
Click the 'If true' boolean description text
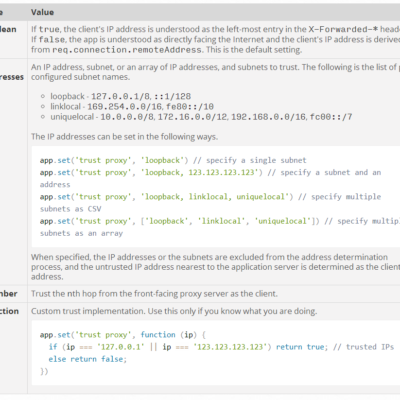(x=215, y=29)
